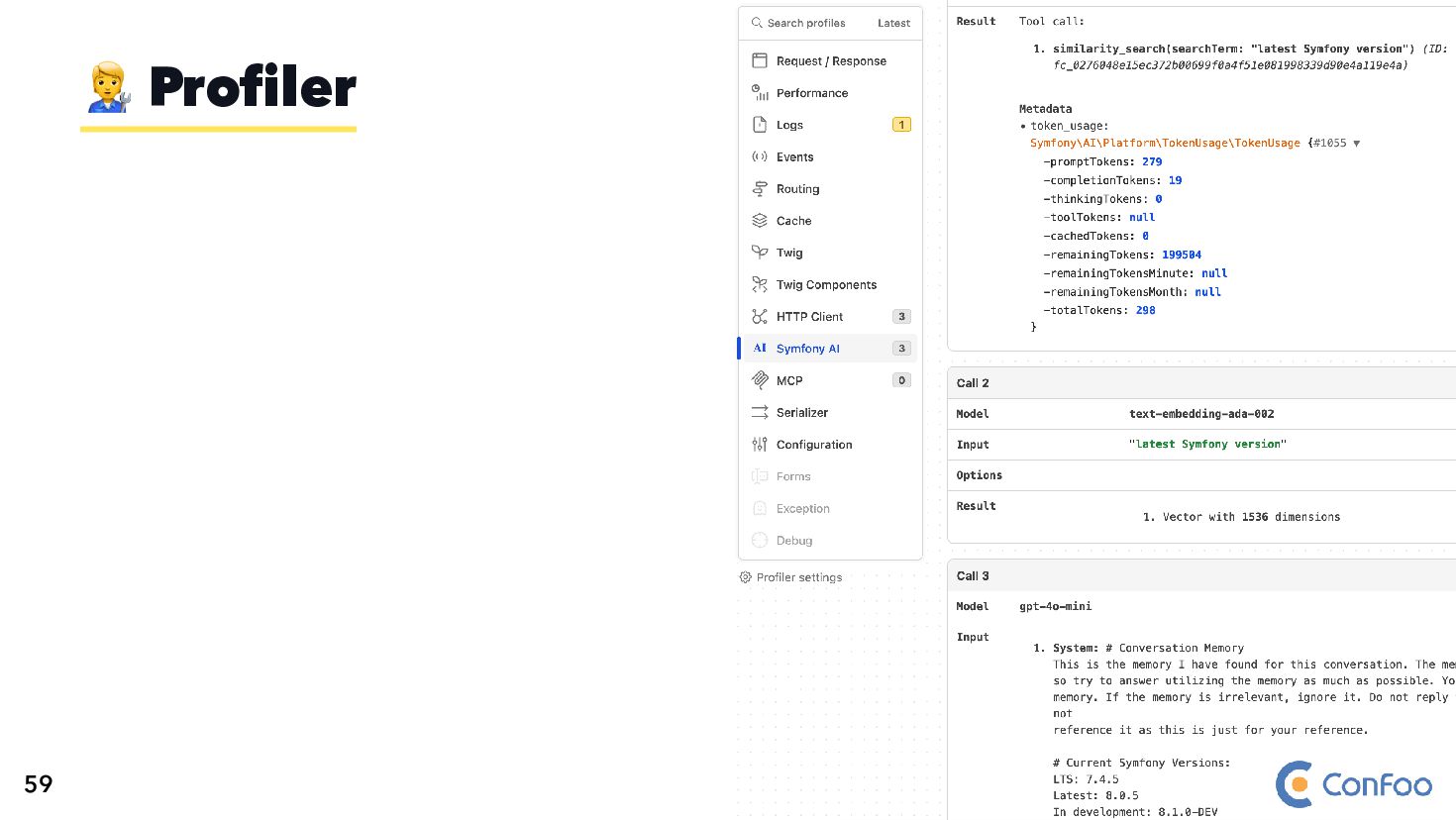Open the Performance panel
Image resolution: width=1456 pixels, height=820 pixels.
click(x=830, y=93)
